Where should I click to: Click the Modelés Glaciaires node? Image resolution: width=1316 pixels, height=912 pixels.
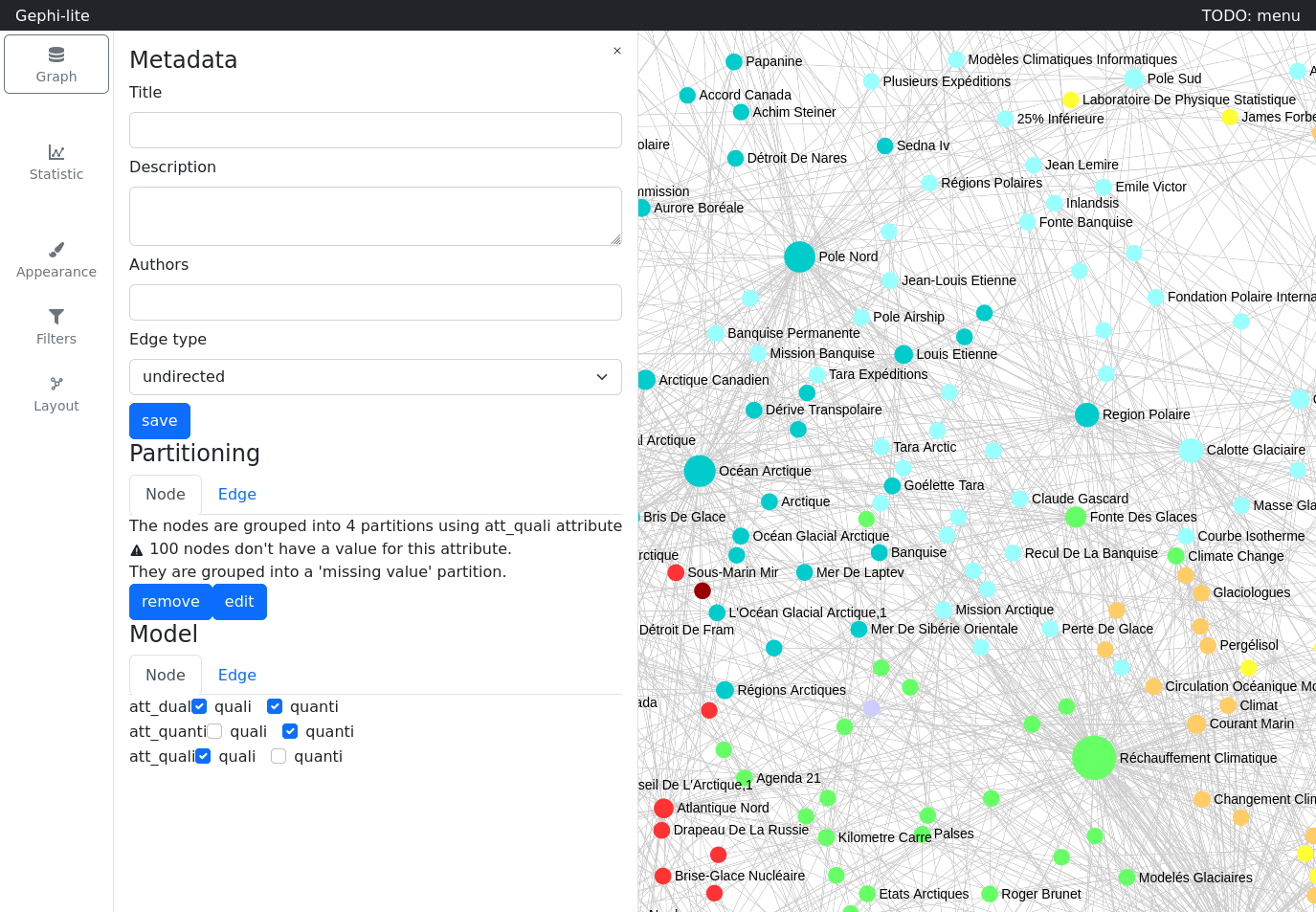1127,878
